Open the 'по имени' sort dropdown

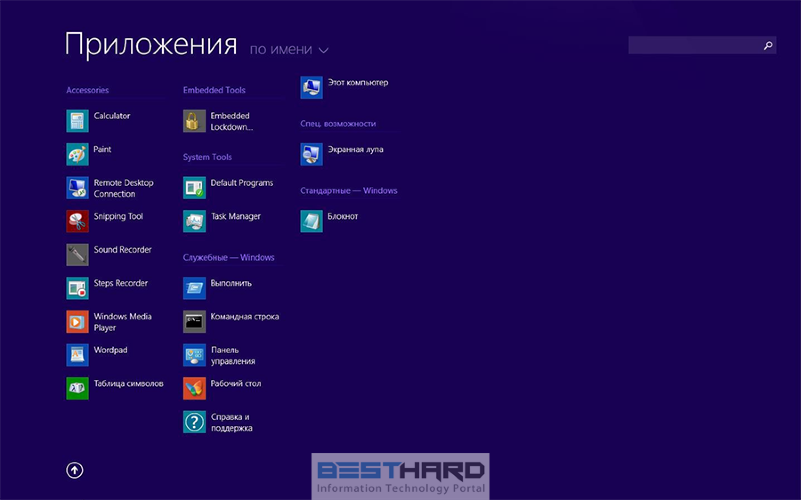[289, 50]
